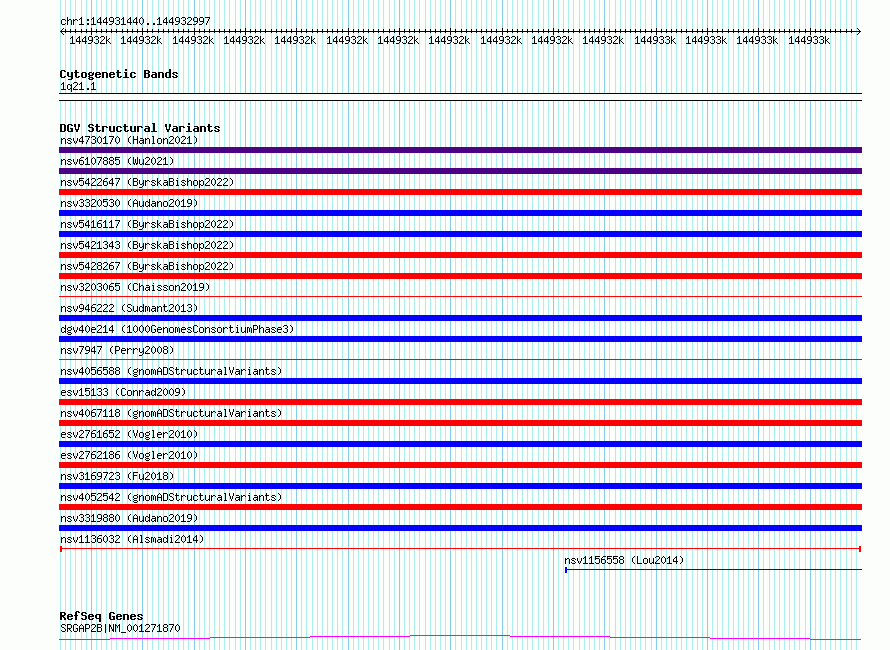Viewport: 890px width, 650px height.
Task: Select the Cytogenetic Bands track title
Action: 119,74
